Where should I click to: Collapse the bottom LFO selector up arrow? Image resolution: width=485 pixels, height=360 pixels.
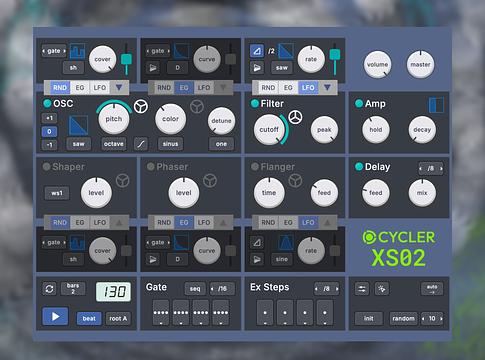pyautogui.click(x=327, y=222)
